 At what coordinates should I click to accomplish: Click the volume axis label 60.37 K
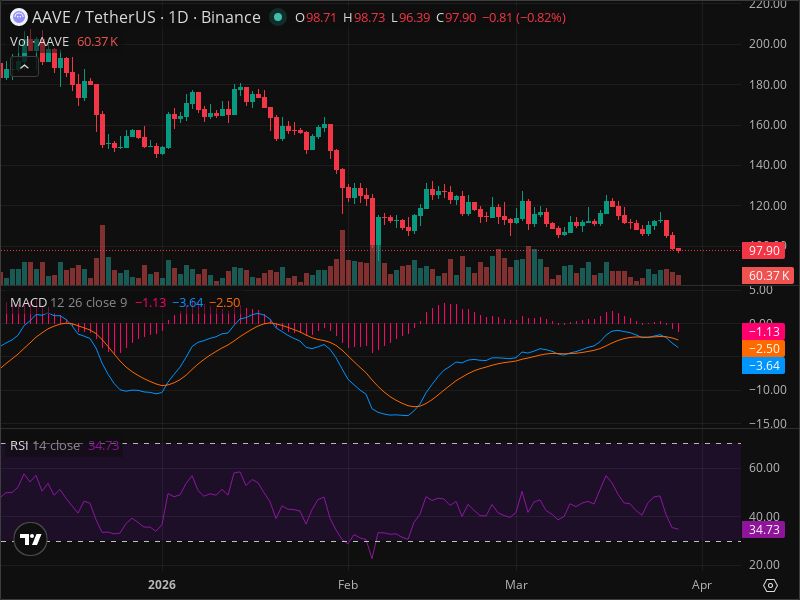tap(768, 276)
